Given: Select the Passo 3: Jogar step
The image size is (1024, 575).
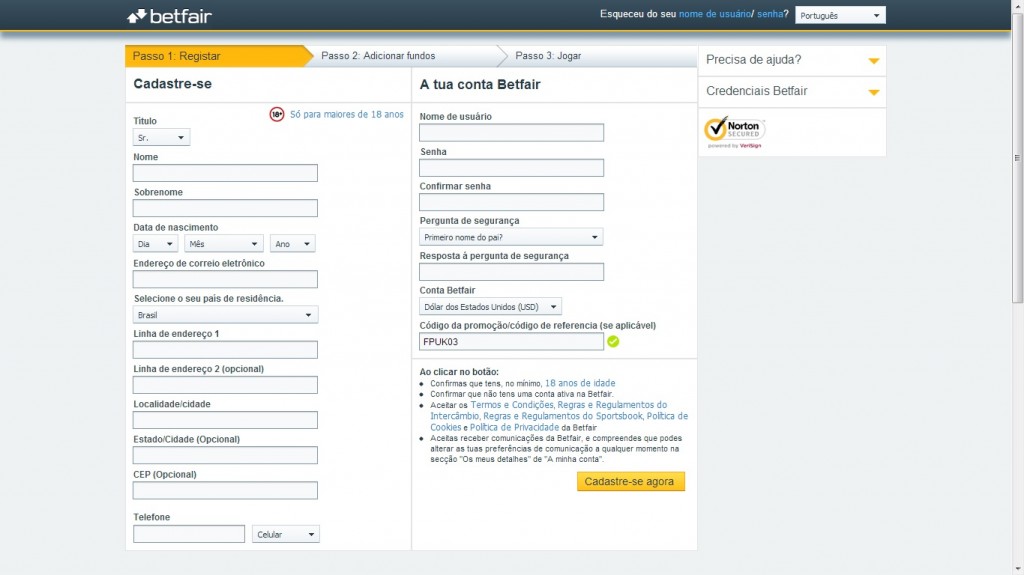Looking at the screenshot, I should (599, 56).
